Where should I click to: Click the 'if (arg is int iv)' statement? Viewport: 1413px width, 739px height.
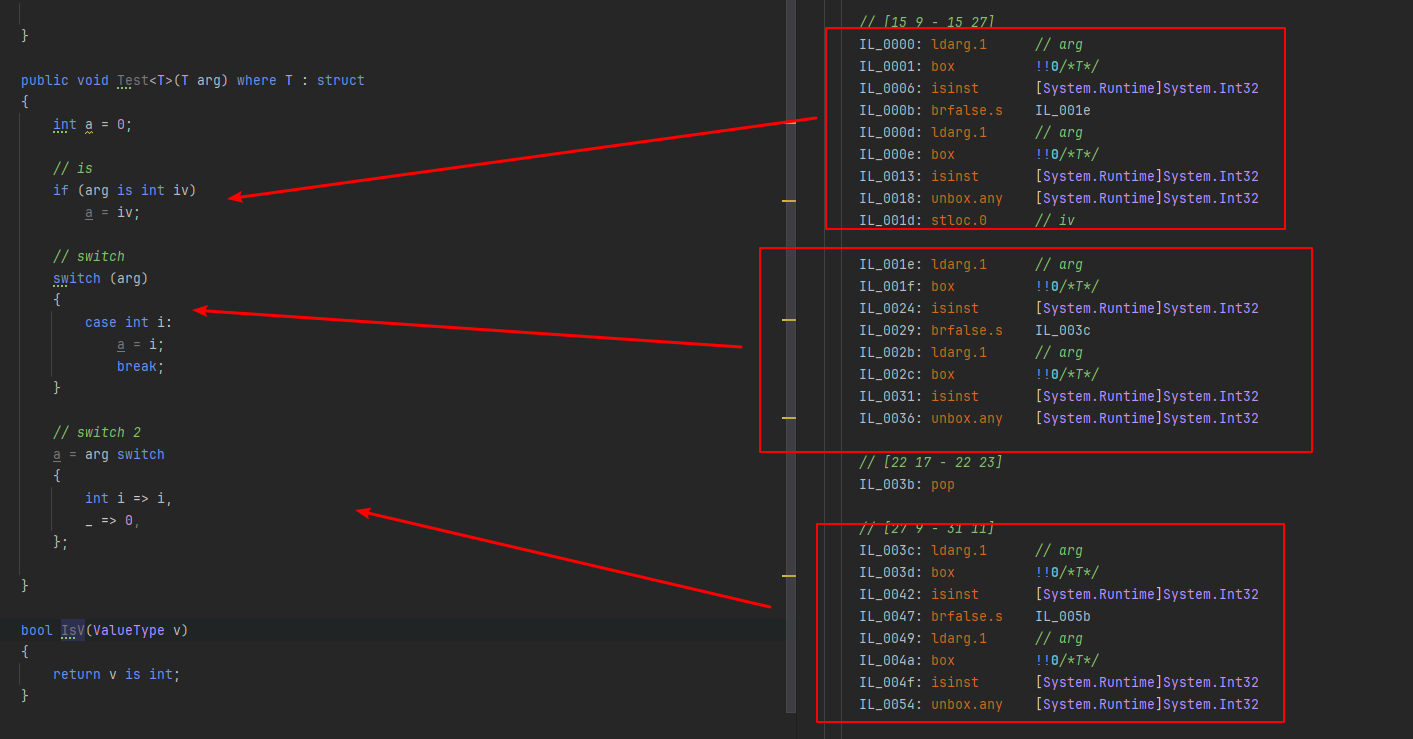(x=125, y=190)
